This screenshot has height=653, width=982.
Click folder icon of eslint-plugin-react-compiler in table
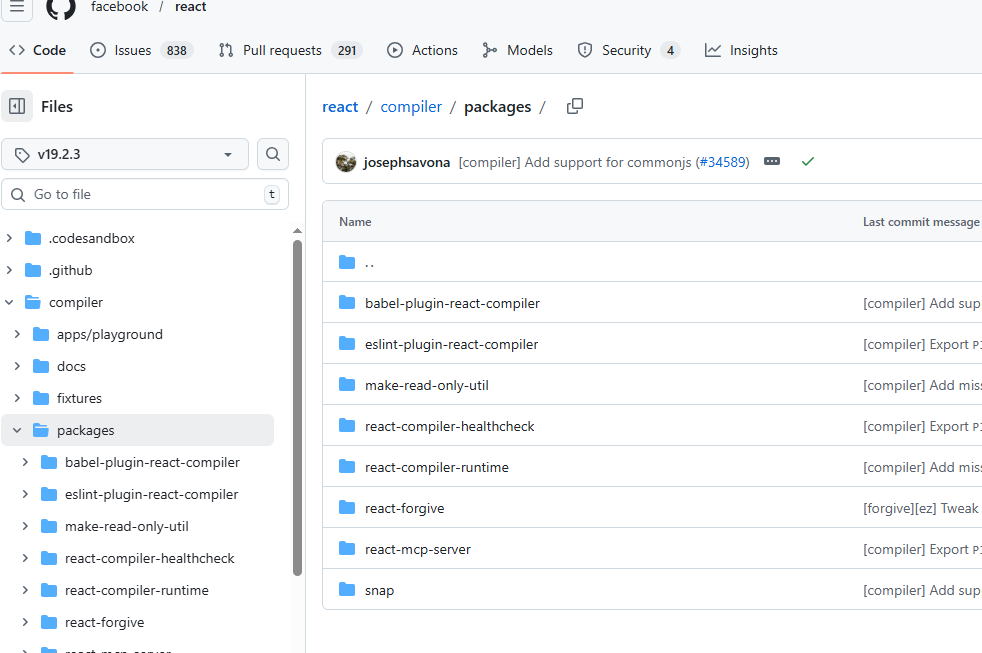[347, 344]
